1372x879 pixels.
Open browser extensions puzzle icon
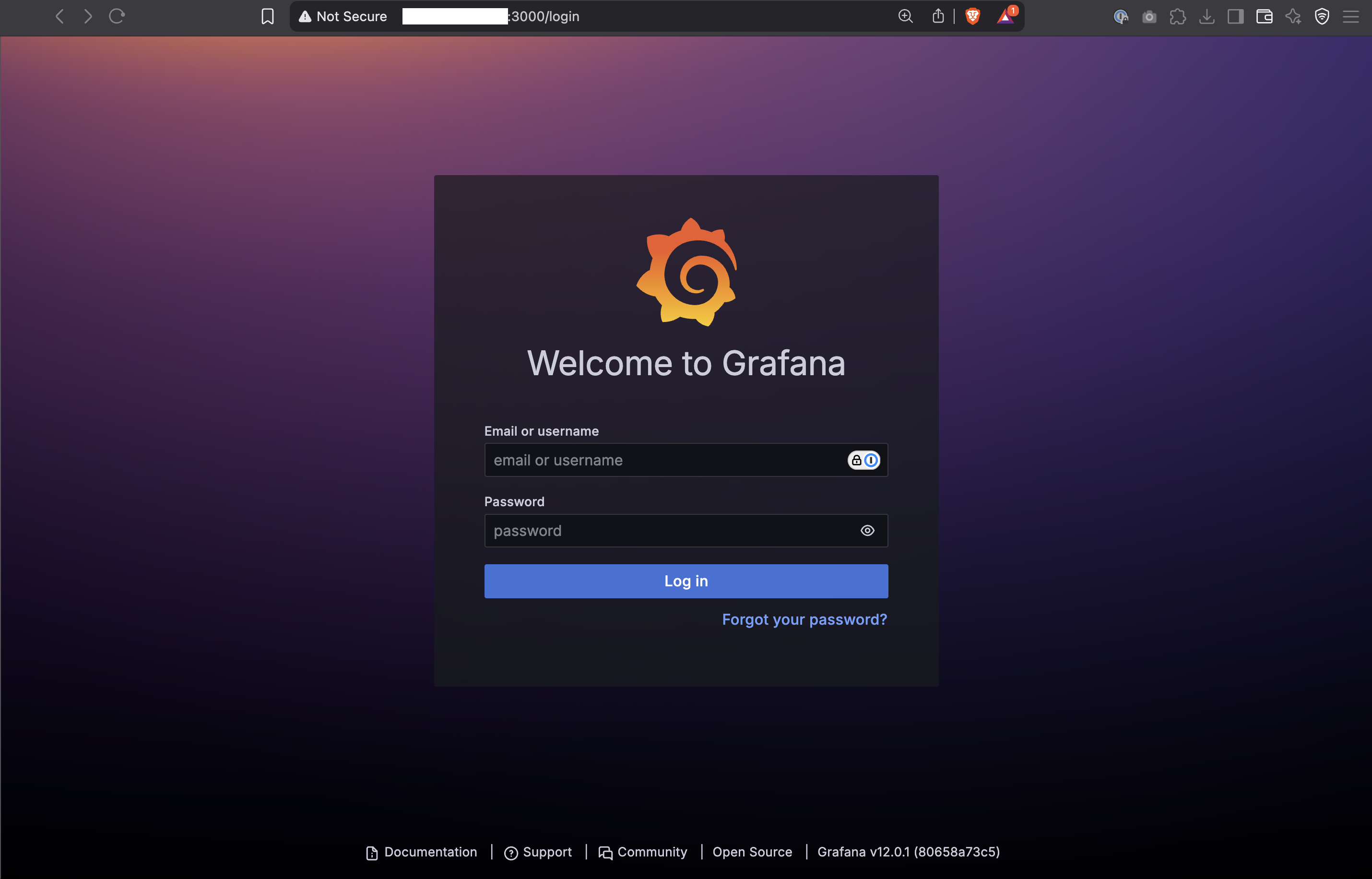(x=1178, y=16)
